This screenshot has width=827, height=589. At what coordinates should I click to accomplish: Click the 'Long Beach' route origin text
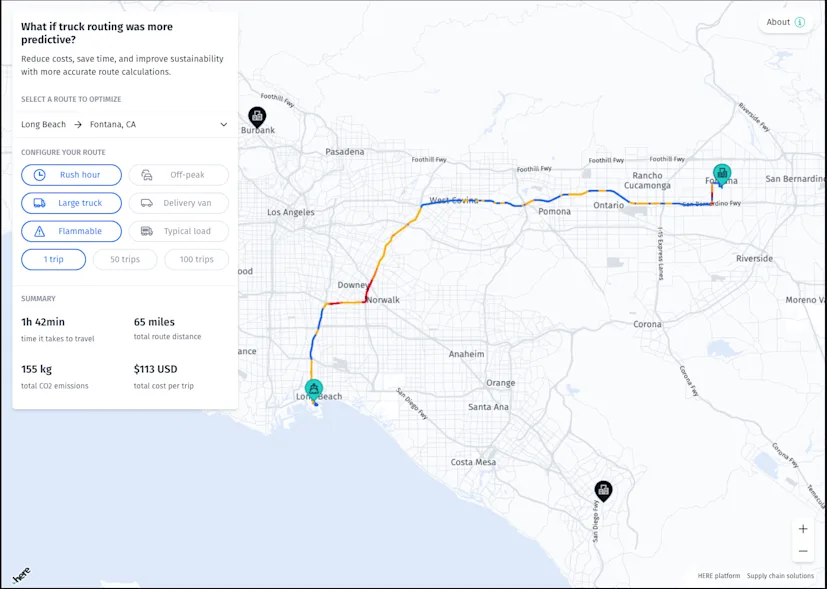point(44,124)
